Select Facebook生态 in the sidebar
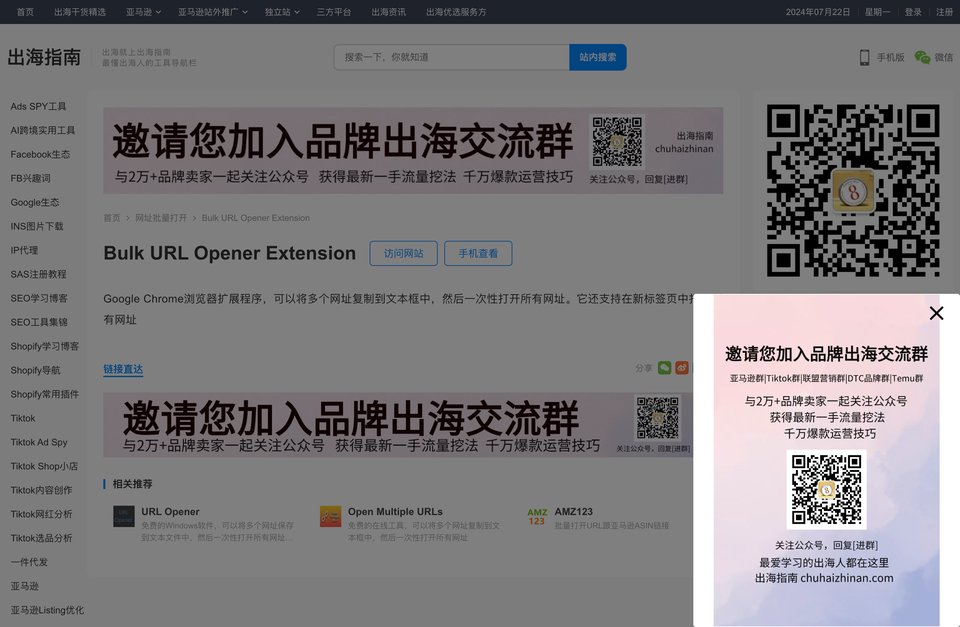The height and width of the screenshot is (627, 960). (40, 154)
